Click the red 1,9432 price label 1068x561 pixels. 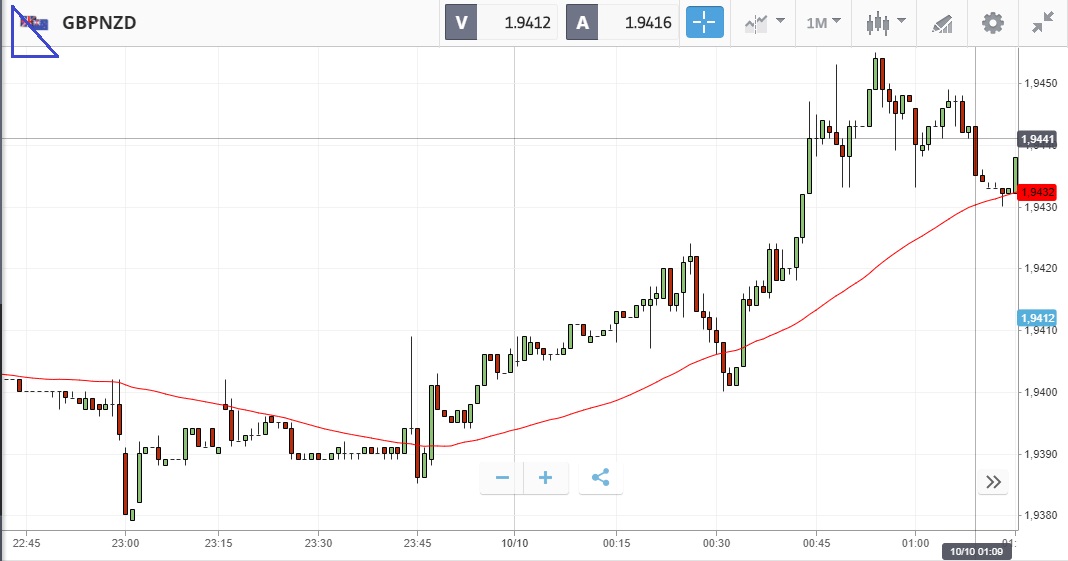coord(1037,191)
